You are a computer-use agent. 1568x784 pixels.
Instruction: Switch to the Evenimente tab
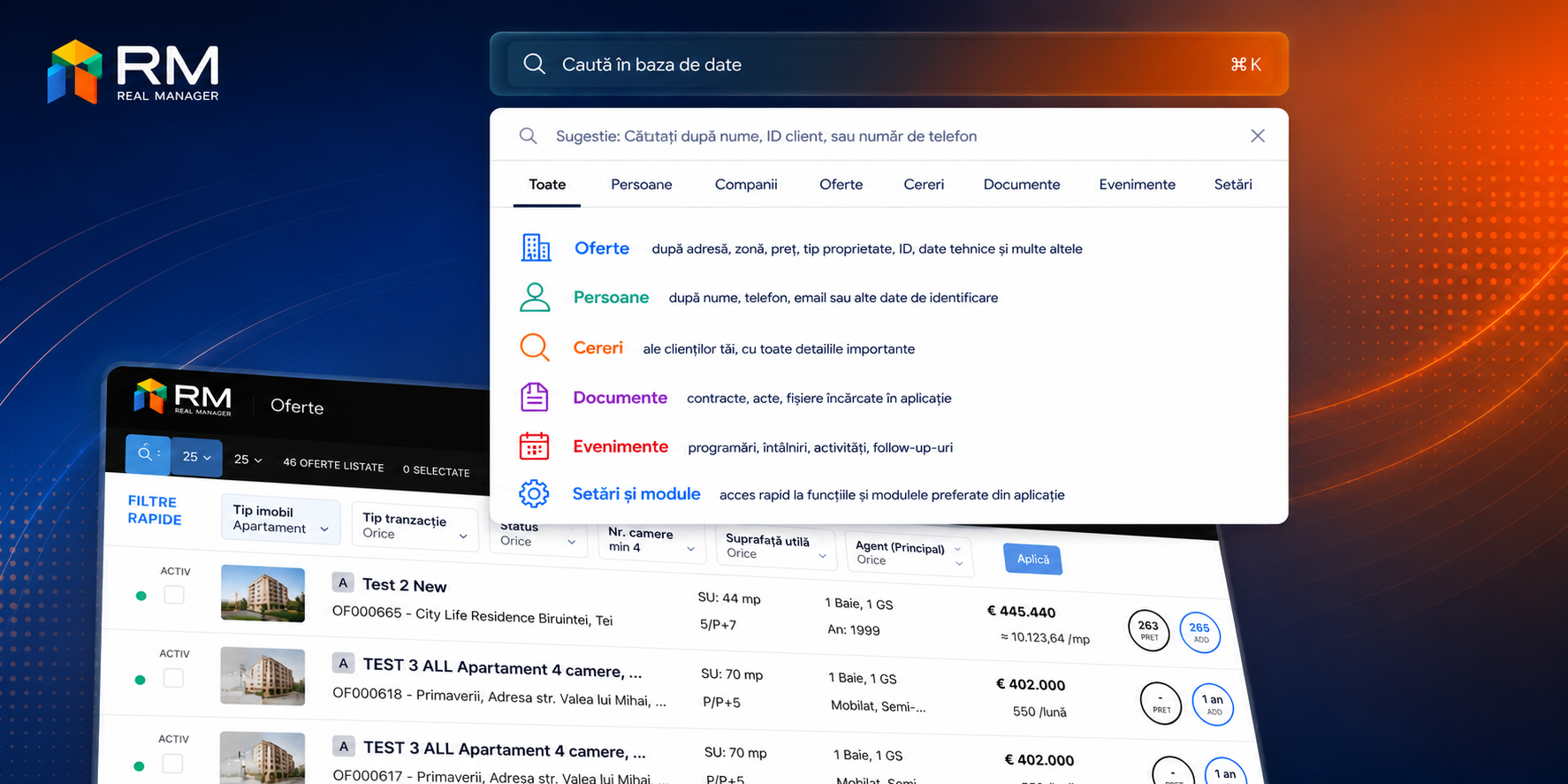tap(1137, 185)
